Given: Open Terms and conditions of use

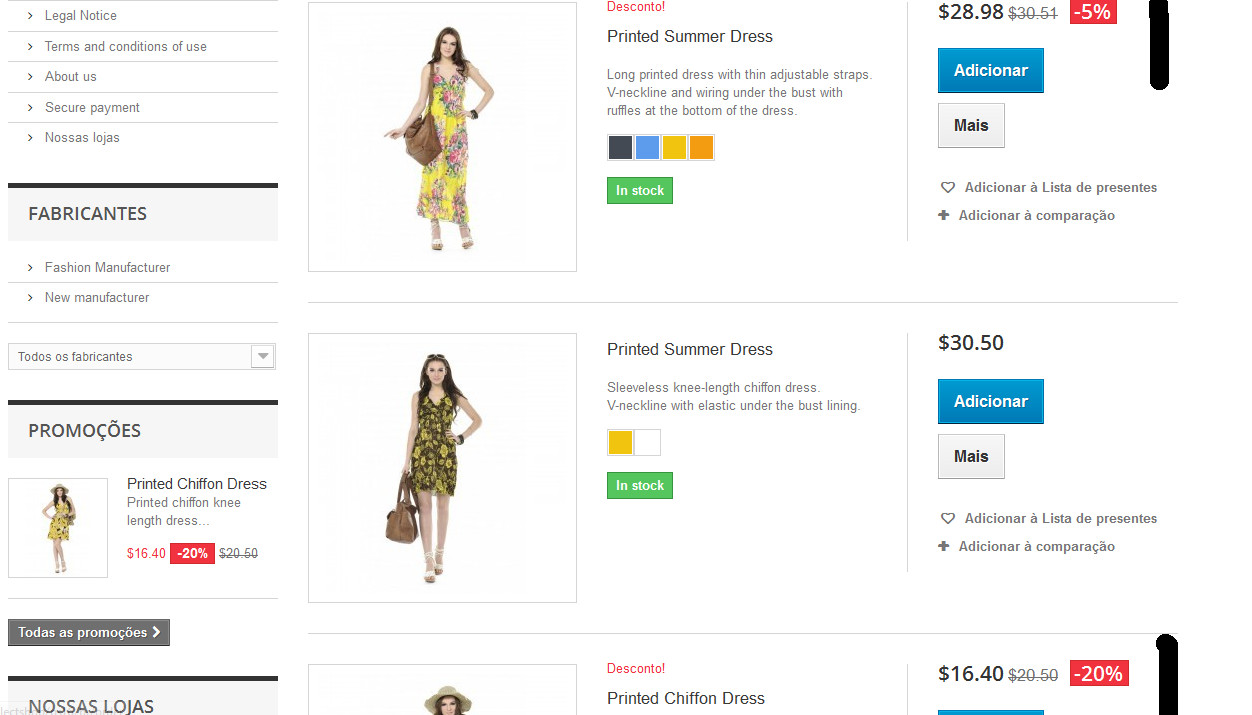Looking at the screenshot, I should (126, 47).
